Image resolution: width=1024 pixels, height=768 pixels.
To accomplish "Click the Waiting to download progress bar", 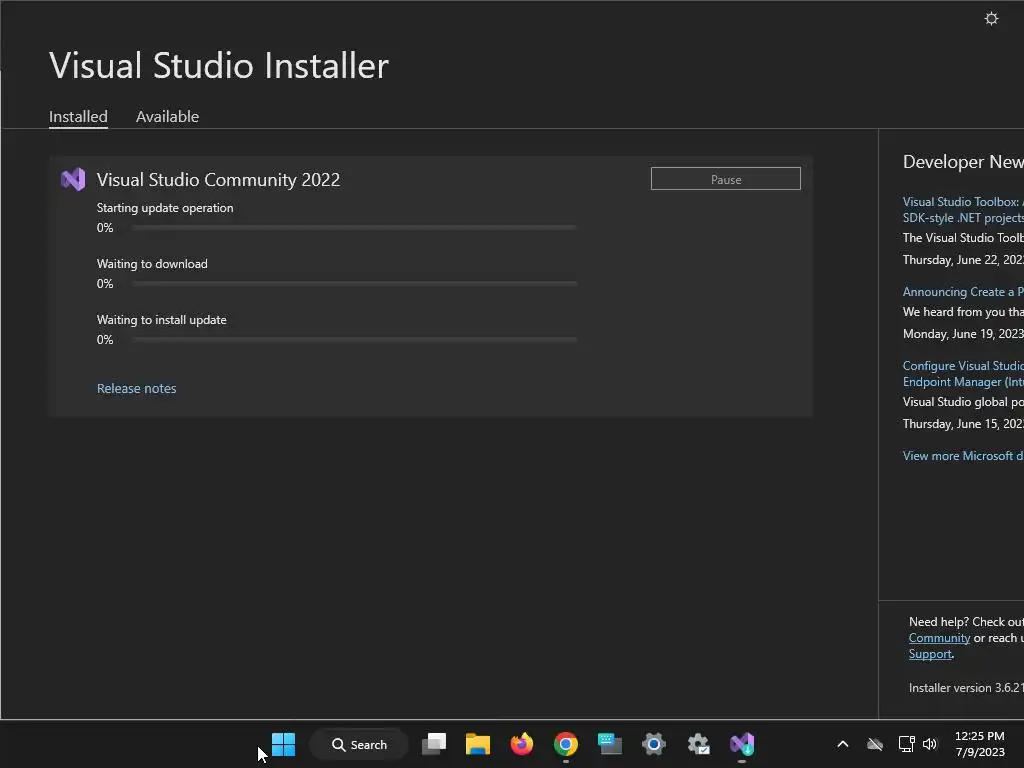I will [x=354, y=283].
